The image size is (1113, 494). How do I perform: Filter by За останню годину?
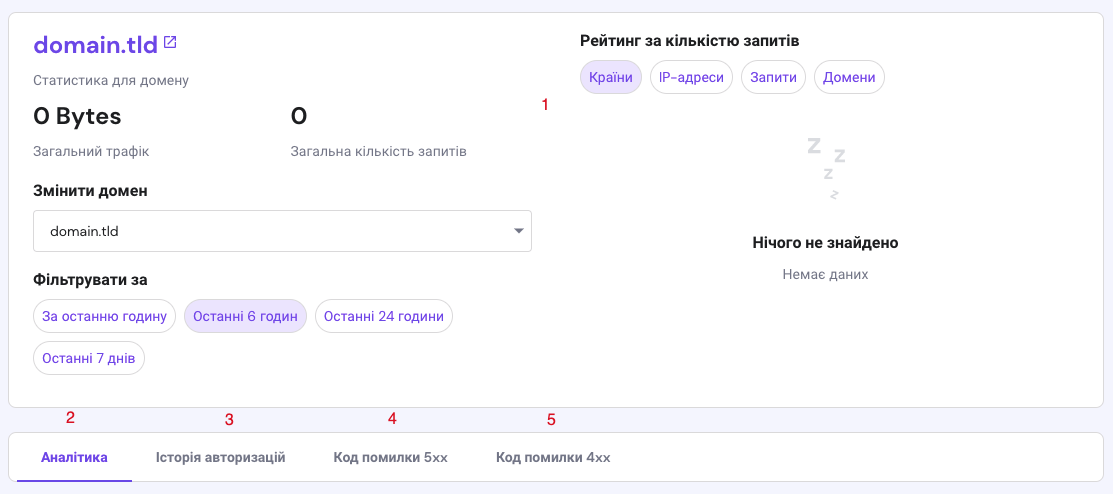coord(104,316)
